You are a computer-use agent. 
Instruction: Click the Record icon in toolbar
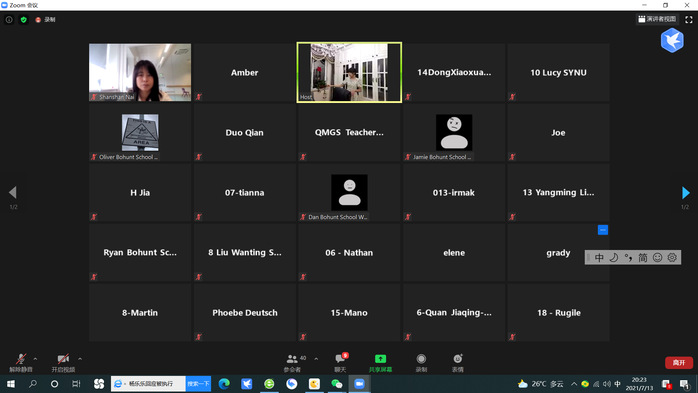tap(421, 359)
